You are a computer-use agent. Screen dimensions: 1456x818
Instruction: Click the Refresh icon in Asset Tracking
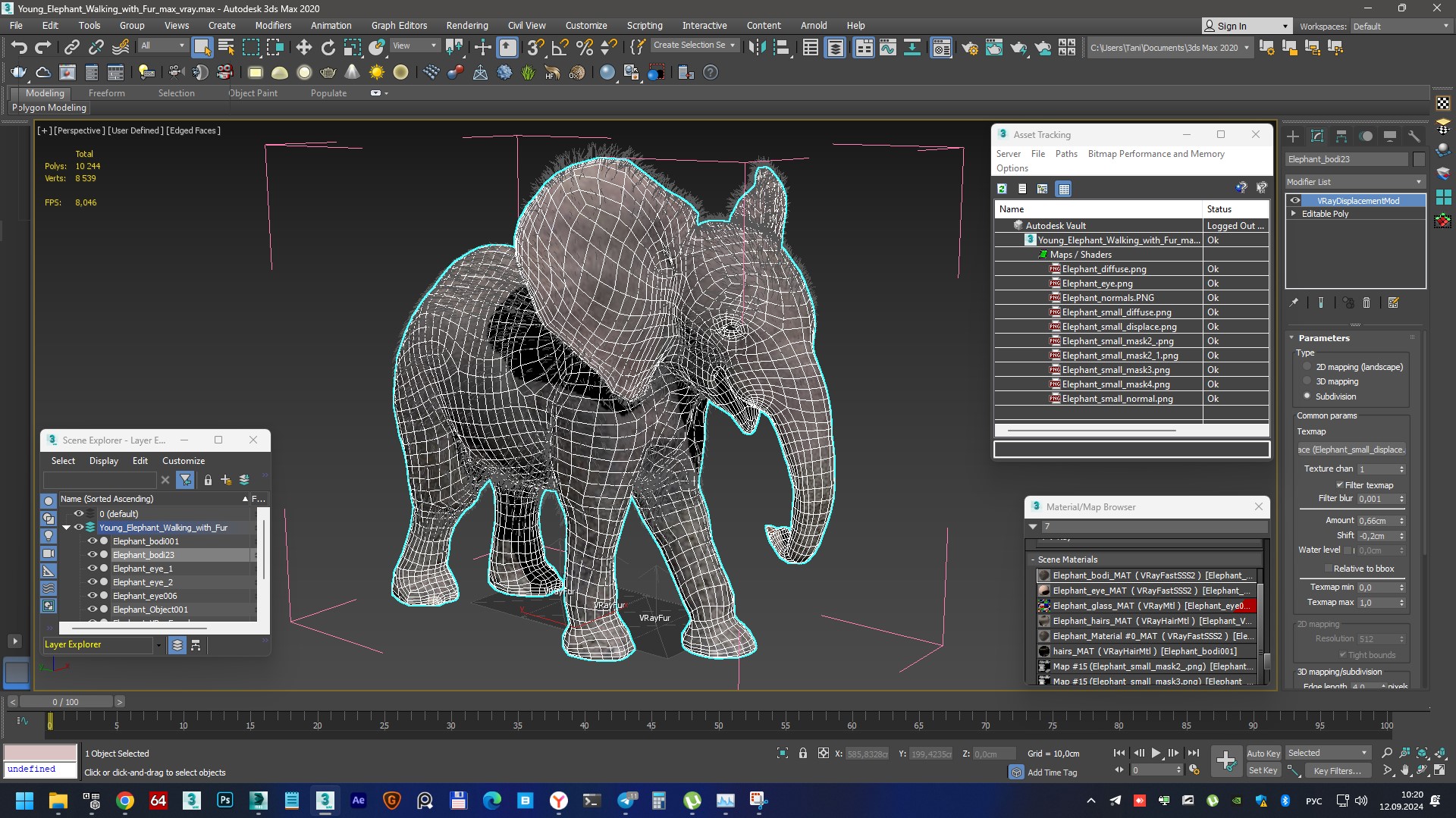click(1002, 189)
